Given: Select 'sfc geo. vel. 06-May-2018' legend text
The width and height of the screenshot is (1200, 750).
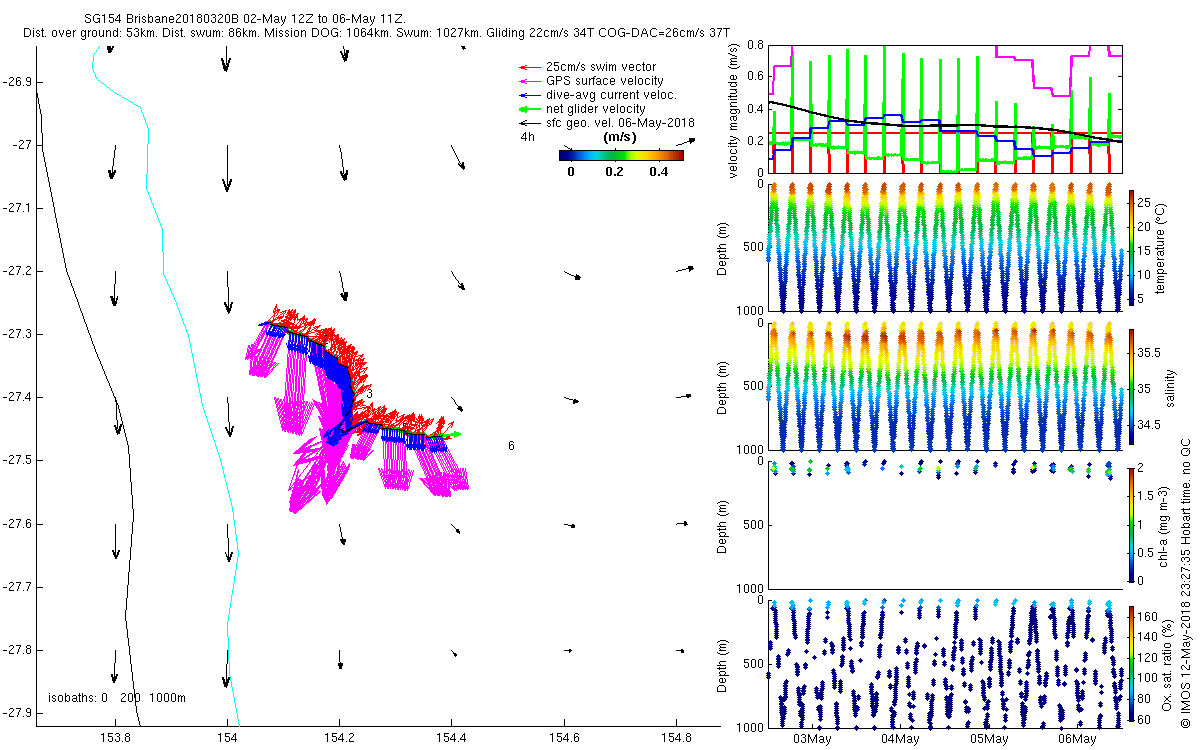Looking at the screenshot, I should coord(620,123).
